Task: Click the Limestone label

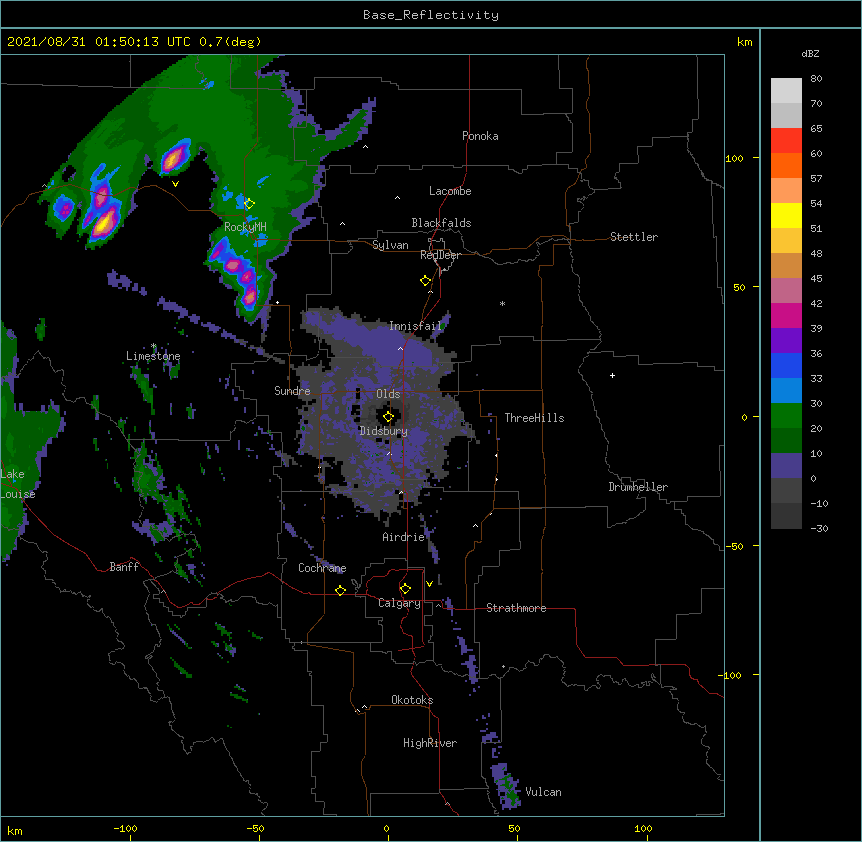Action: point(153,356)
